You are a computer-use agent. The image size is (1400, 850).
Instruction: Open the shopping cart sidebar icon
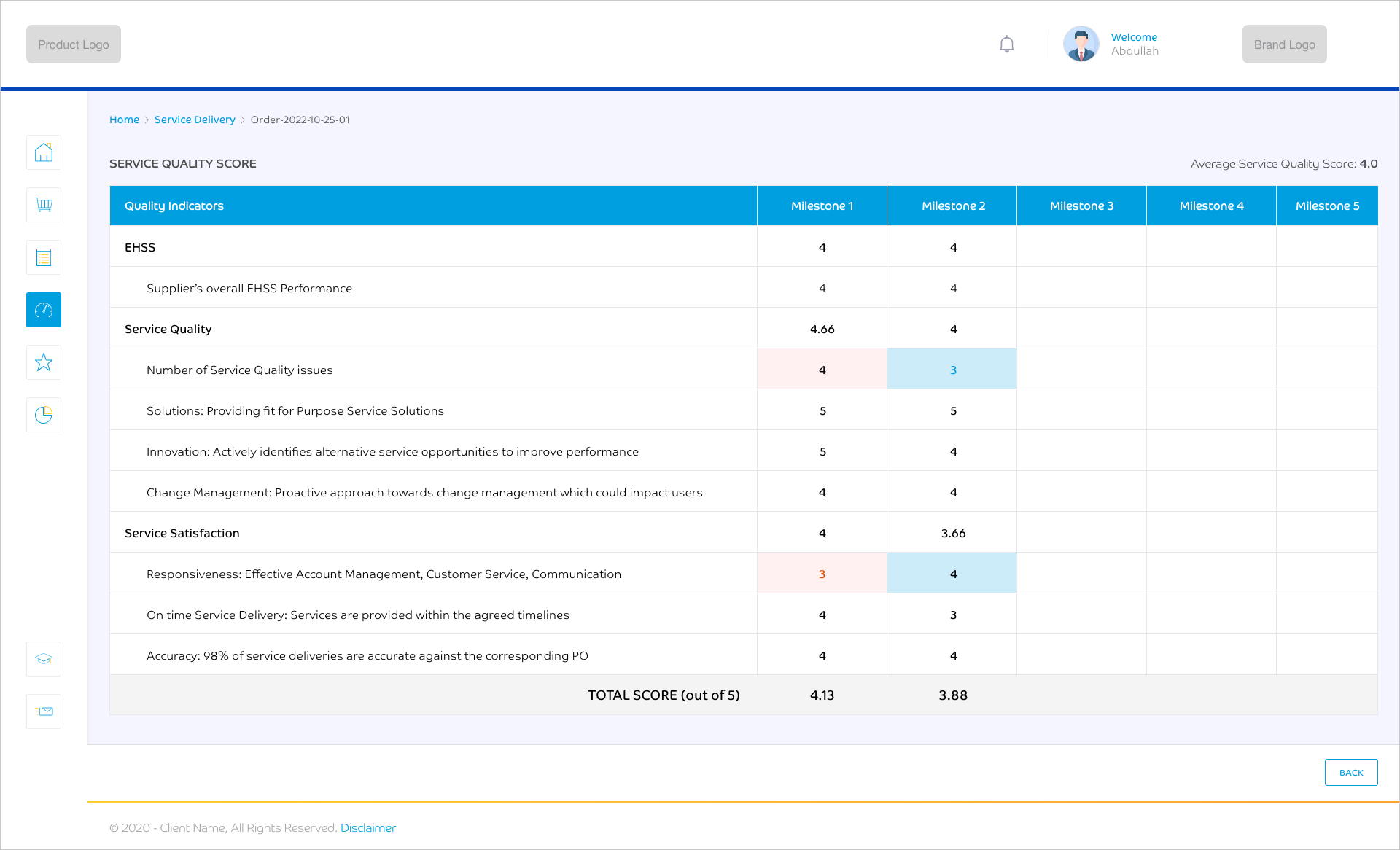pos(44,205)
